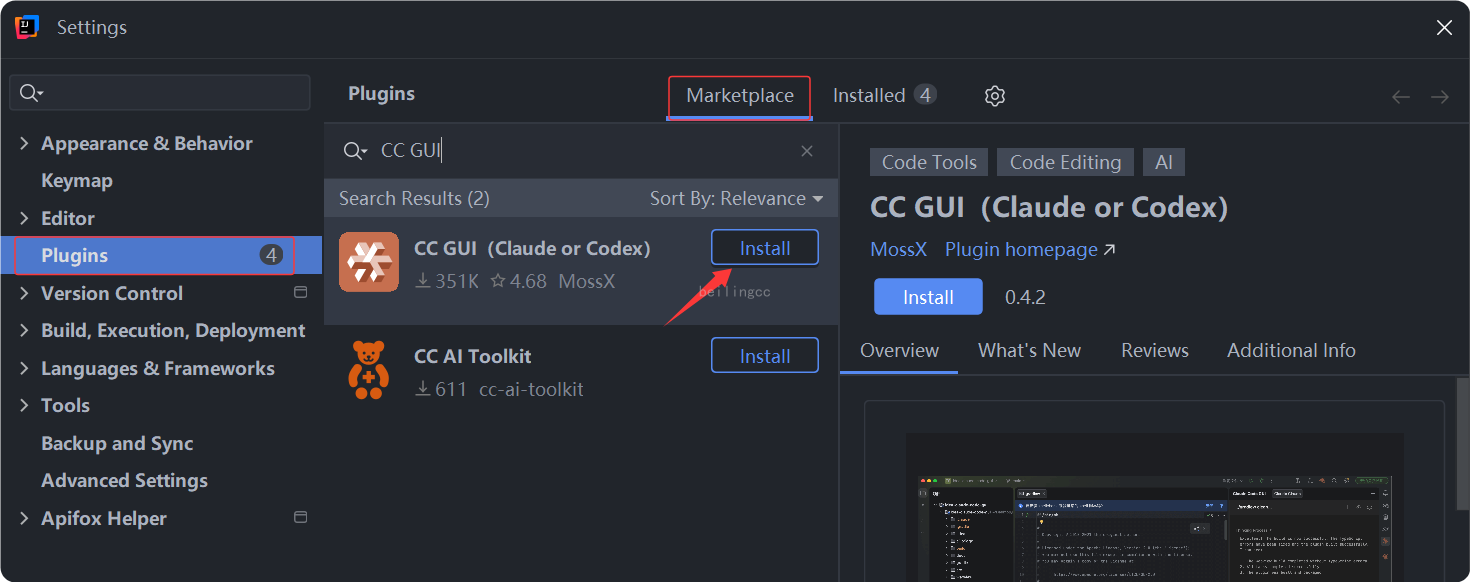Image resolution: width=1470 pixels, height=582 pixels.
Task: Click the CC AI Toolkit download count icon
Action: (423, 389)
